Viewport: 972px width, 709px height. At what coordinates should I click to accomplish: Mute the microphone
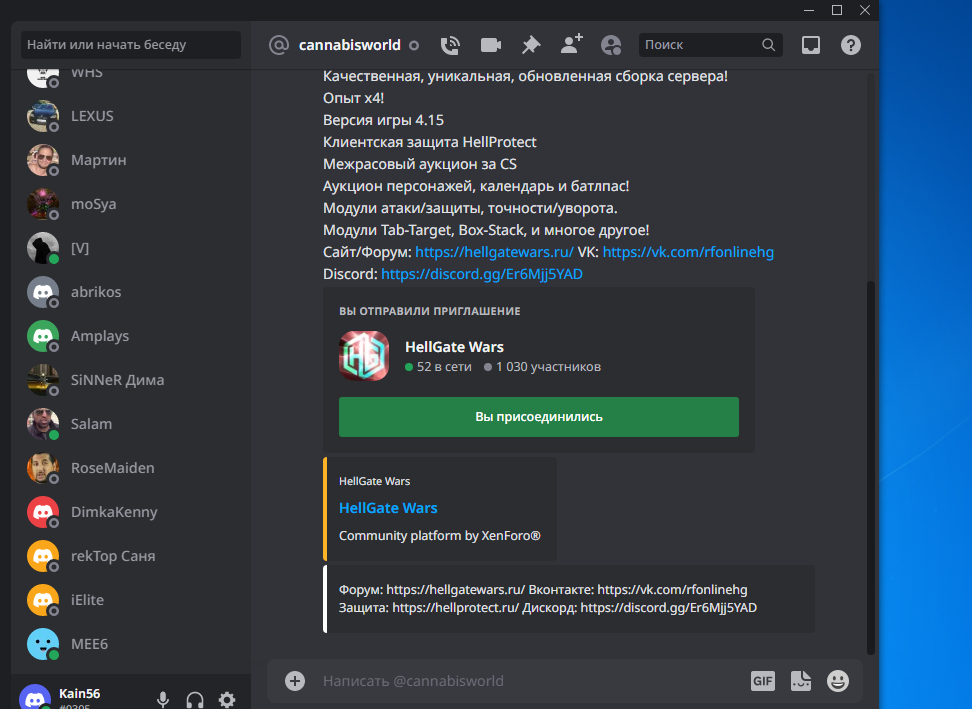point(163,700)
